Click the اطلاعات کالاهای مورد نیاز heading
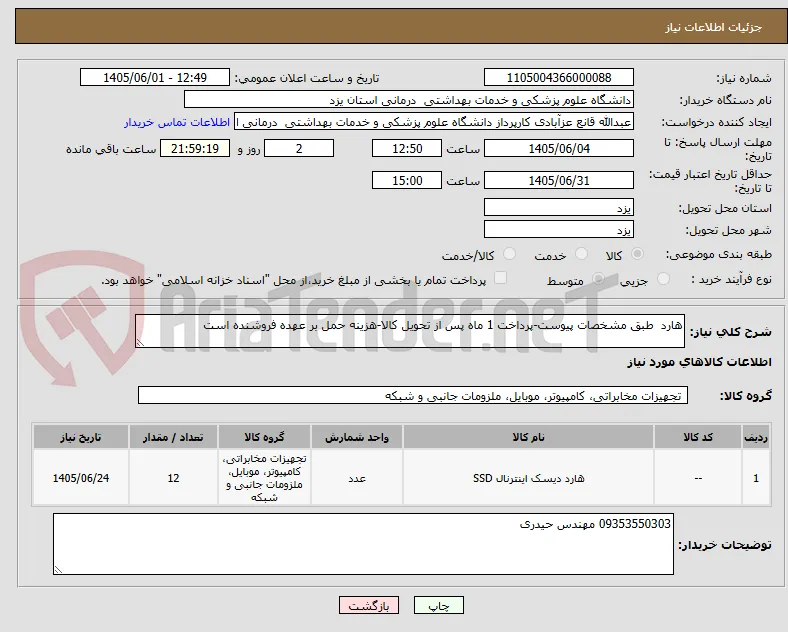Image resolution: width=788 pixels, height=632 pixels. tap(699, 362)
